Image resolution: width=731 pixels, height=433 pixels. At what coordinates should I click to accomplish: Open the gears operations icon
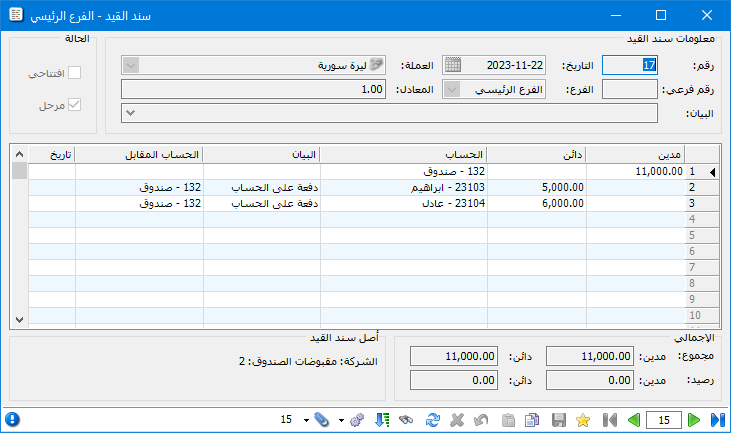point(357,420)
